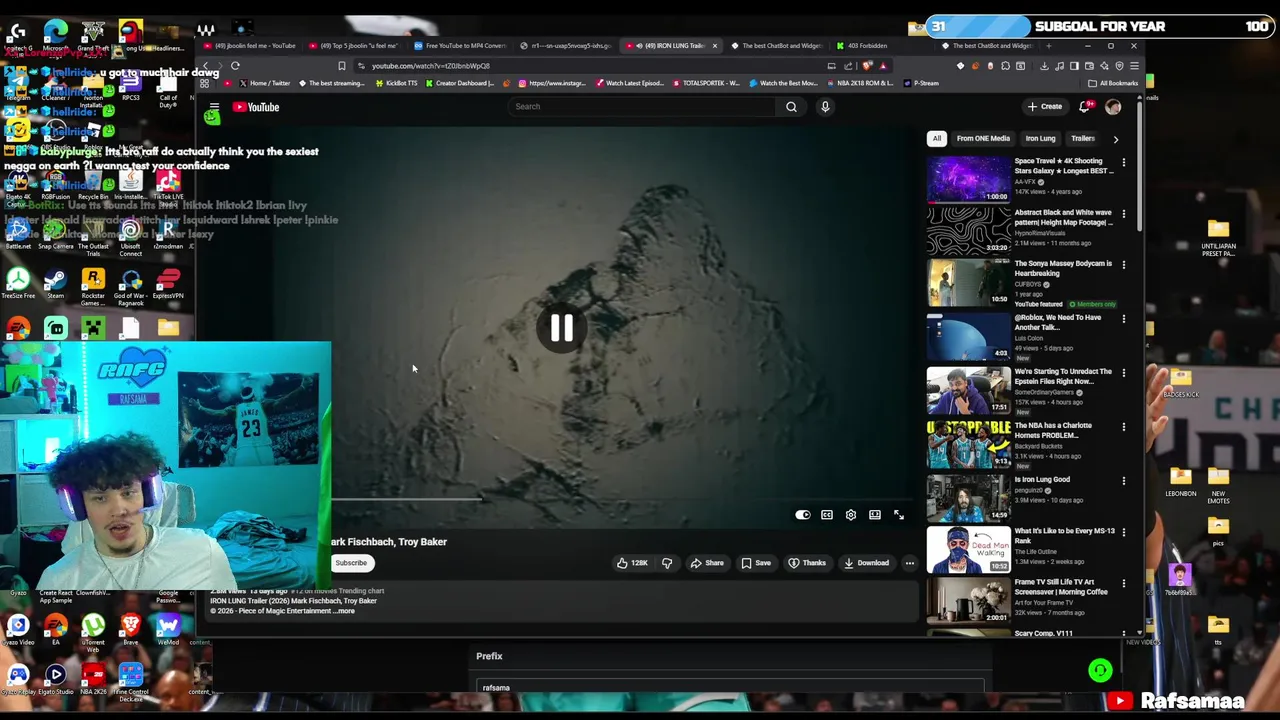Viewport: 1280px width, 720px height.
Task: Reload the page in the browser
Action: [235, 66]
